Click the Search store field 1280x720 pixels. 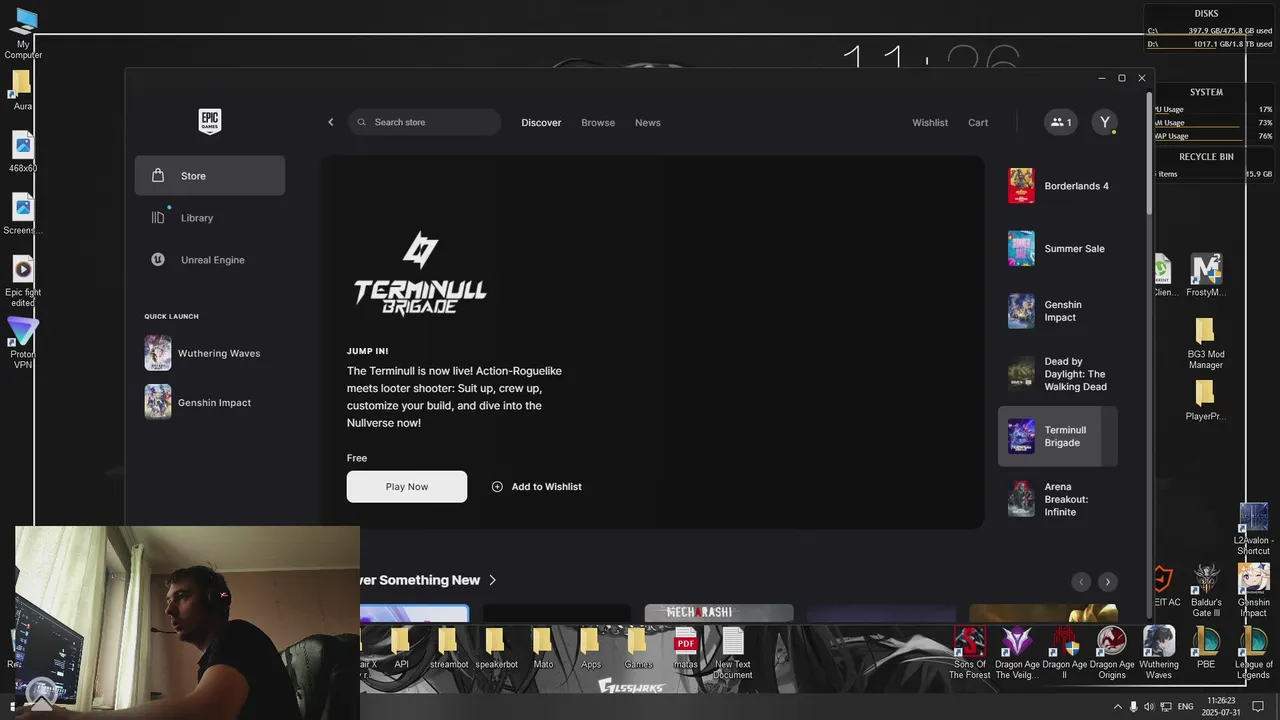tap(425, 122)
